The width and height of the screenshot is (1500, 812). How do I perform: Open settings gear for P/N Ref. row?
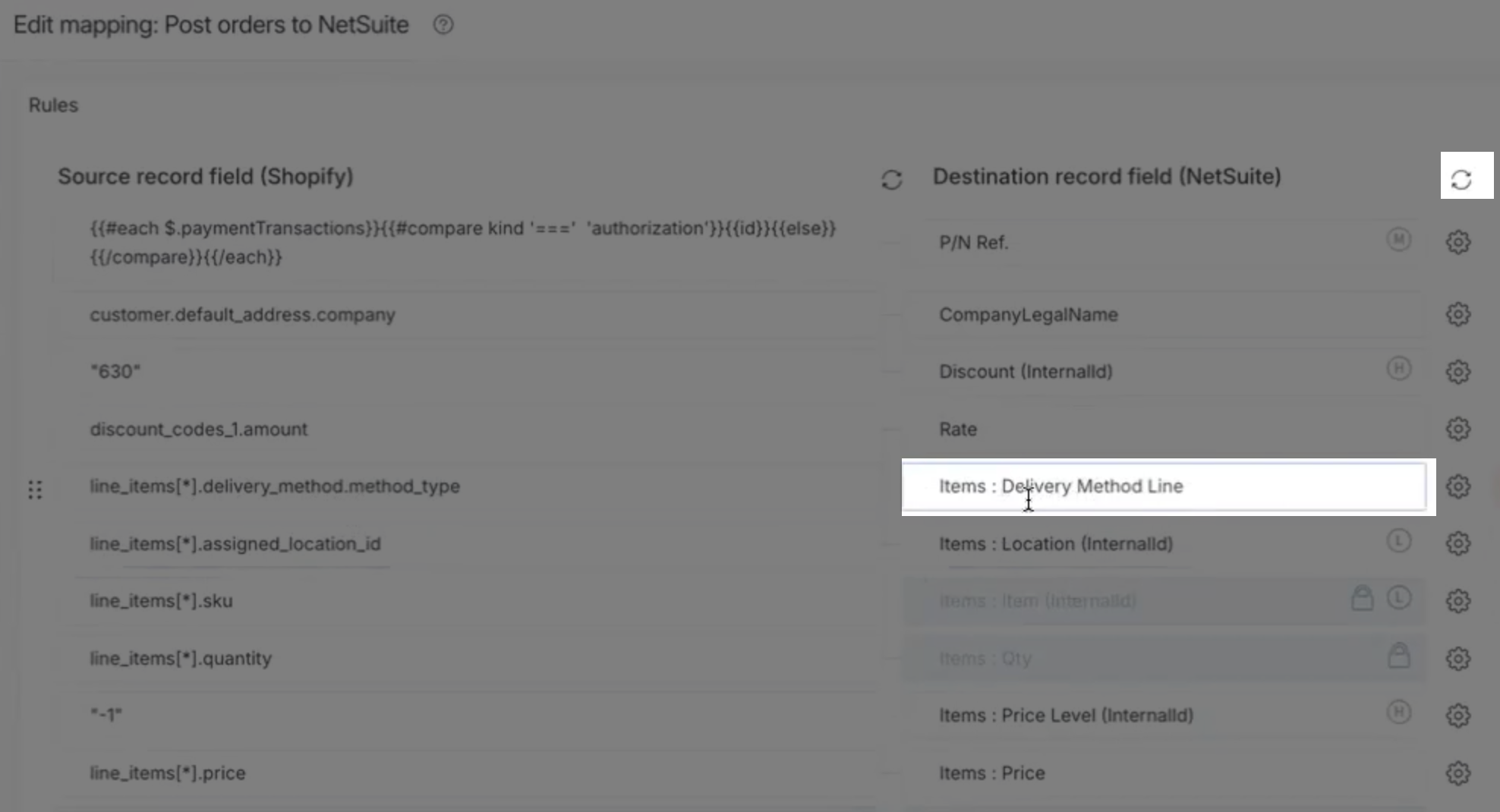[1458, 242]
